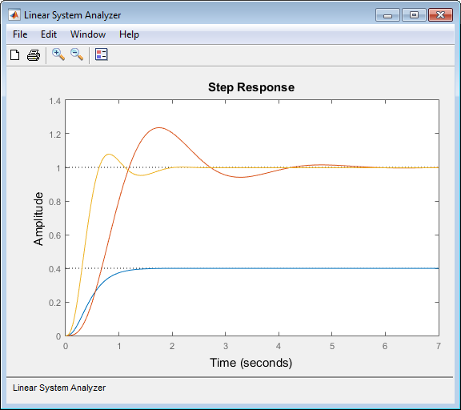Viewport: 461px width, 410px height.
Task: Click the orange curve's overshoot peak
Action: click(159, 127)
